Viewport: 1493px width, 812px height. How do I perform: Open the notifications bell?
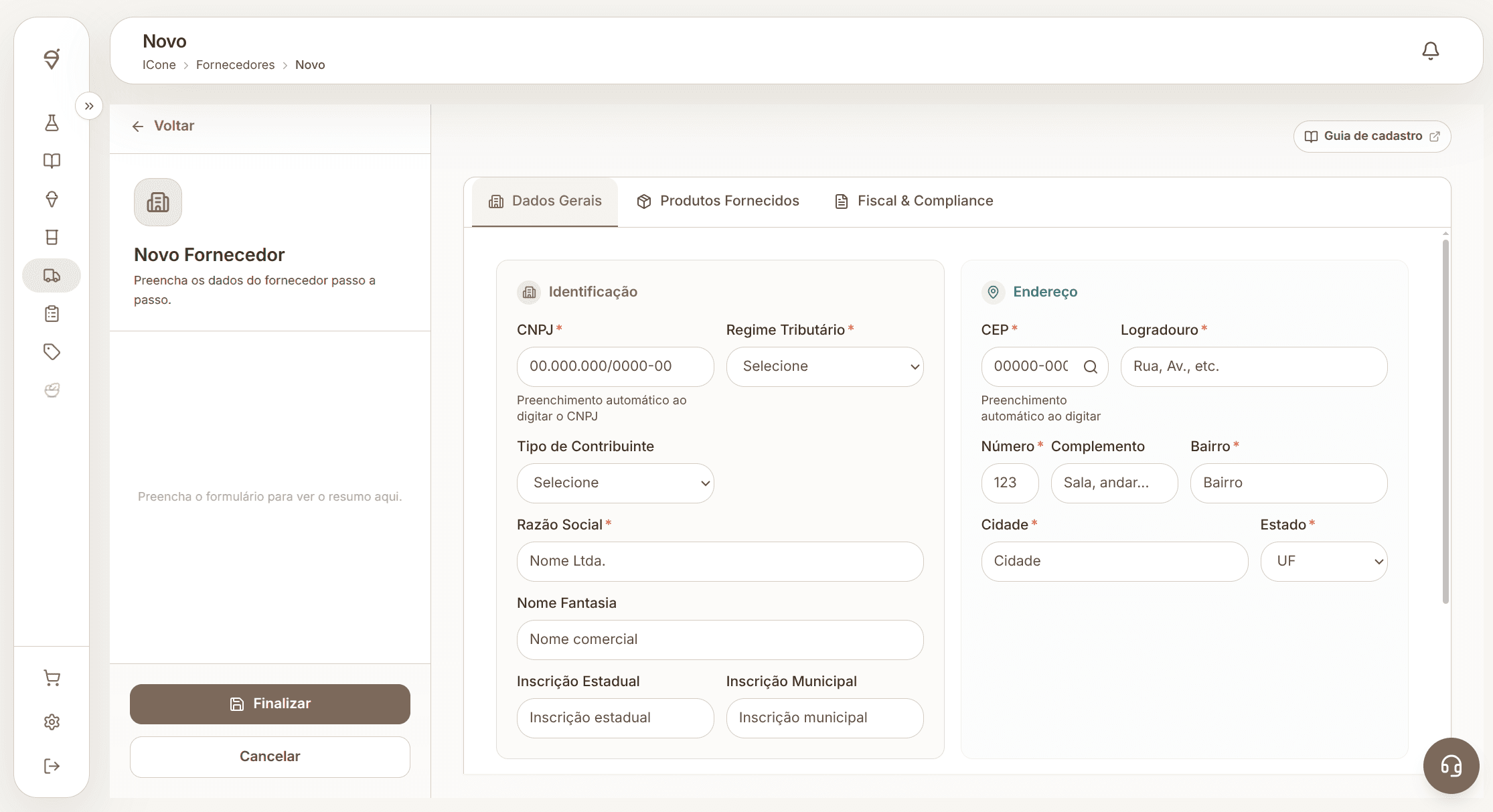click(1430, 51)
